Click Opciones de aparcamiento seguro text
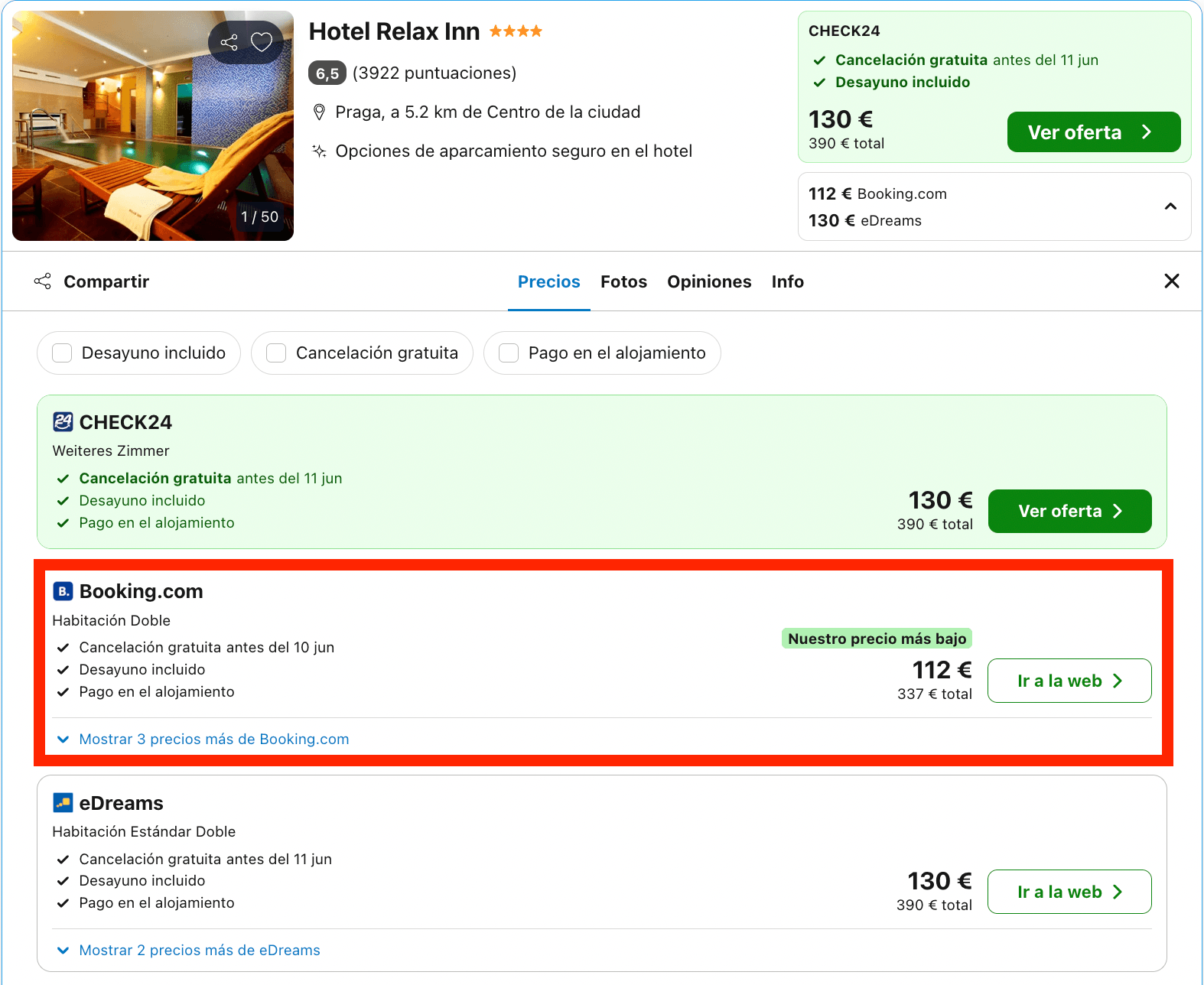Screen dimensions: 1204x985 pyautogui.click(x=514, y=151)
